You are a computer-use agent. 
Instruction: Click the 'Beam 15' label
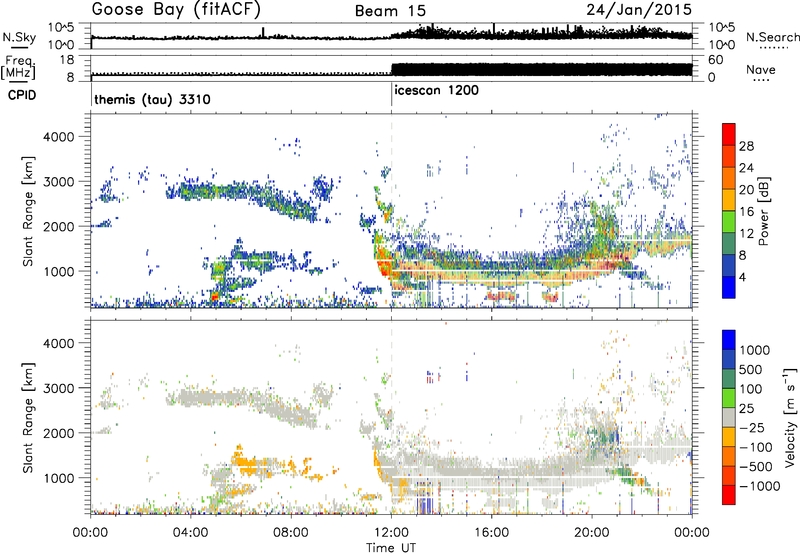[x=390, y=11]
